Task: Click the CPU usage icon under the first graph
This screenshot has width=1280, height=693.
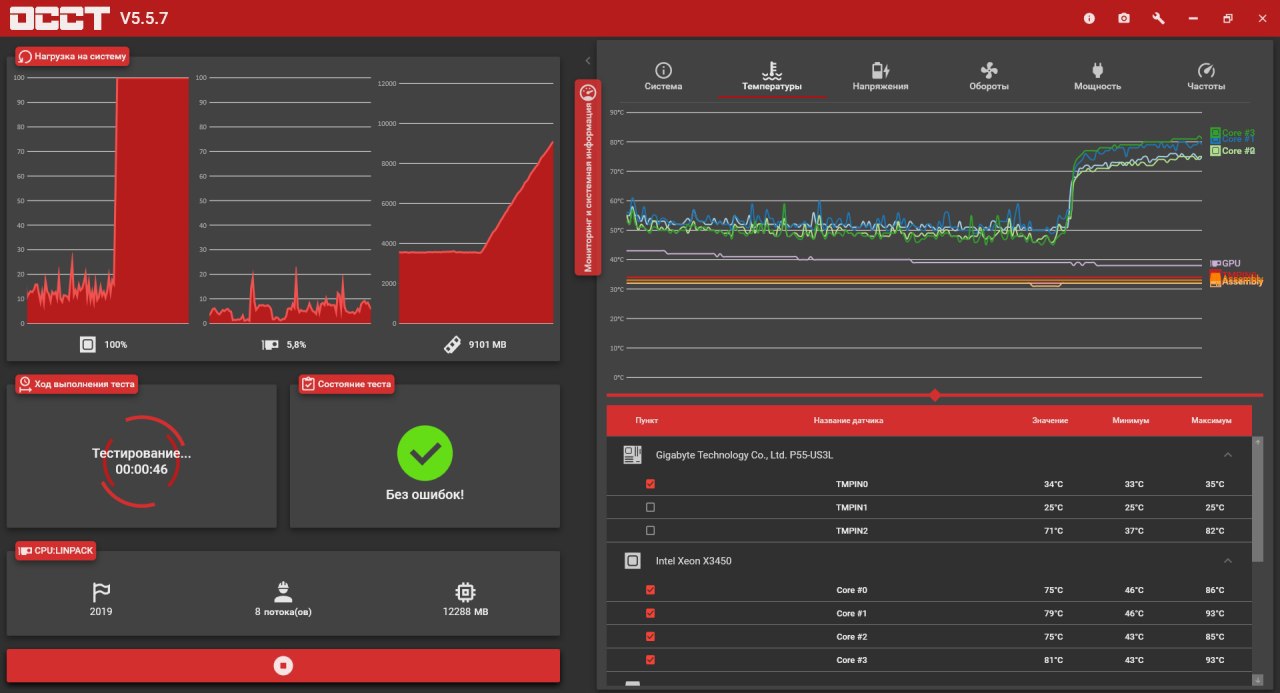Action: point(88,344)
